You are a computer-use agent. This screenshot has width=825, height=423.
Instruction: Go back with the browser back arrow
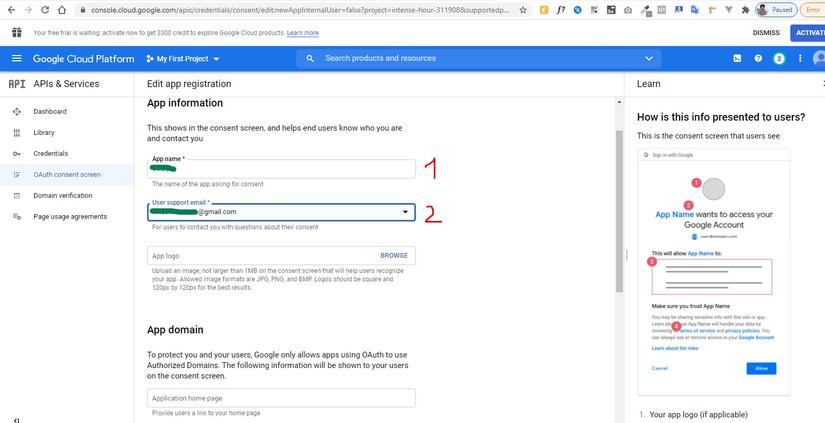11,10
